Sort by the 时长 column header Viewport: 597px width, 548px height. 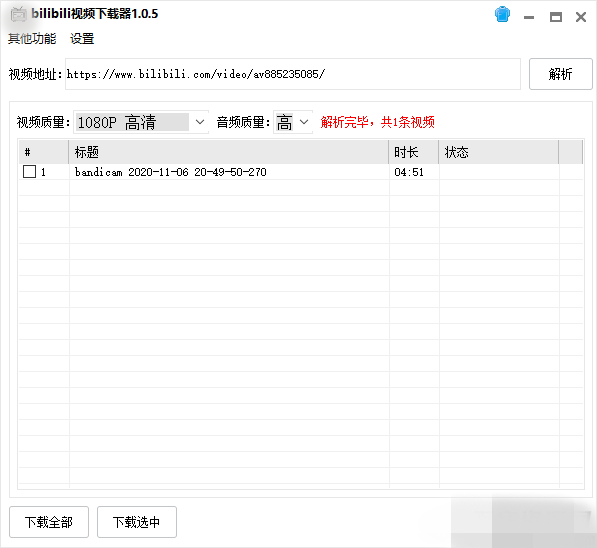(413, 152)
